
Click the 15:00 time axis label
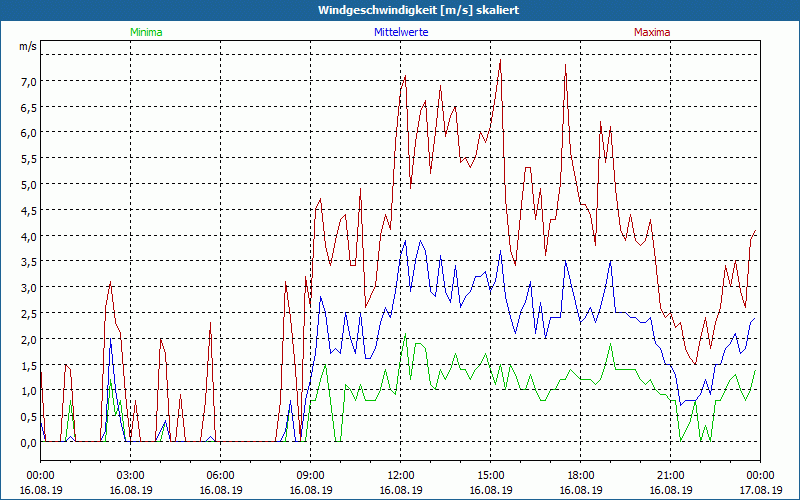tap(490, 476)
